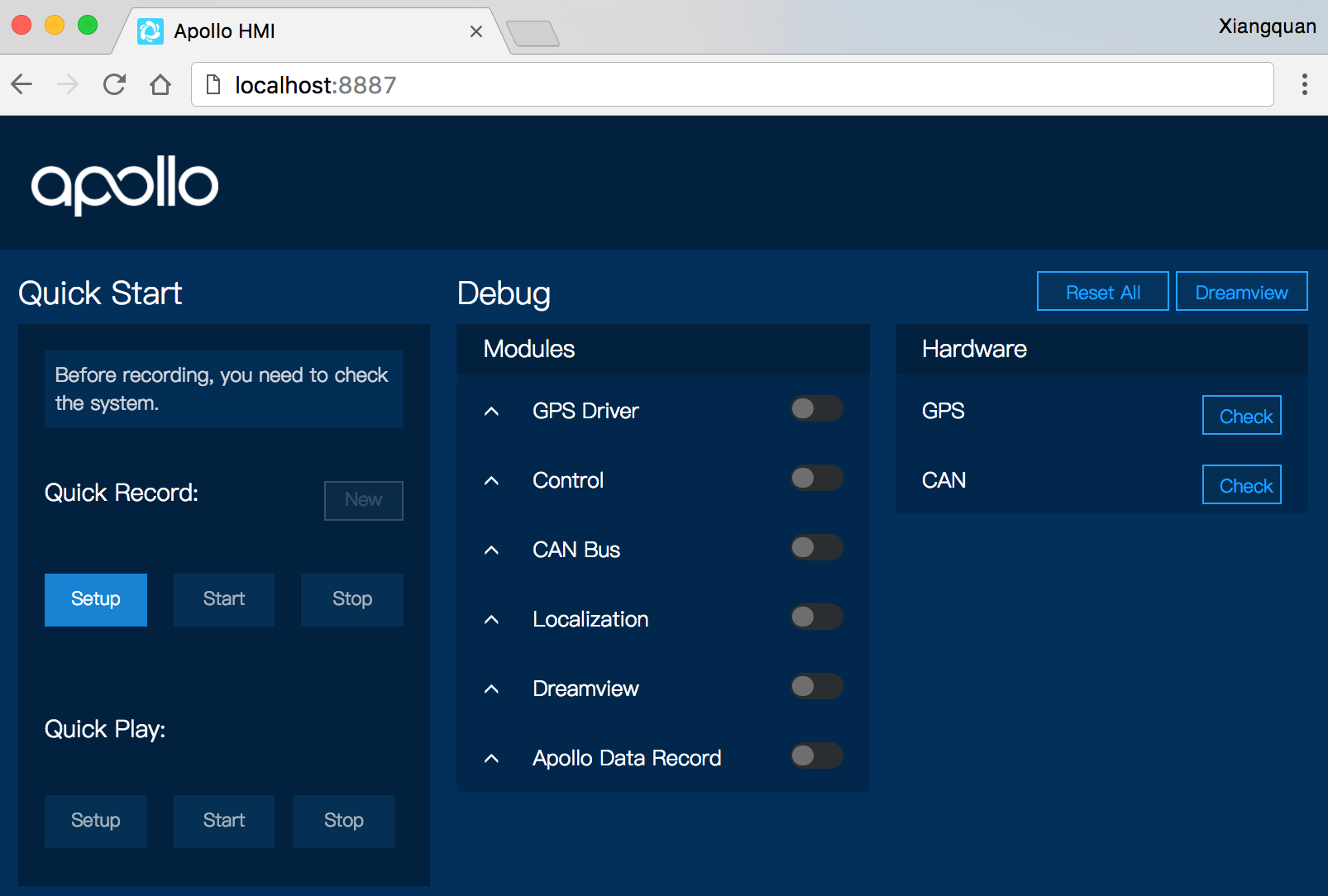
Task: Click Stop under Quick Play
Action: [x=344, y=821]
